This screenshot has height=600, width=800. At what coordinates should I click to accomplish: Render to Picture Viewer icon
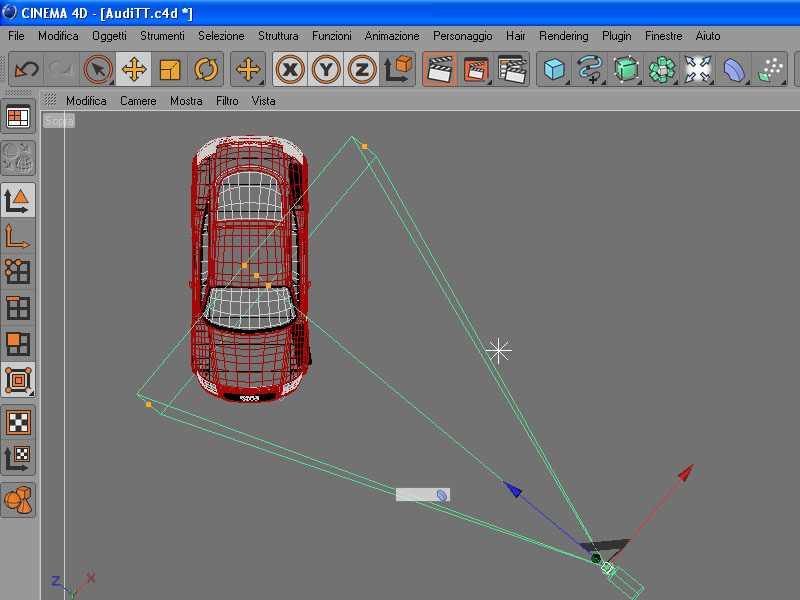[476, 69]
